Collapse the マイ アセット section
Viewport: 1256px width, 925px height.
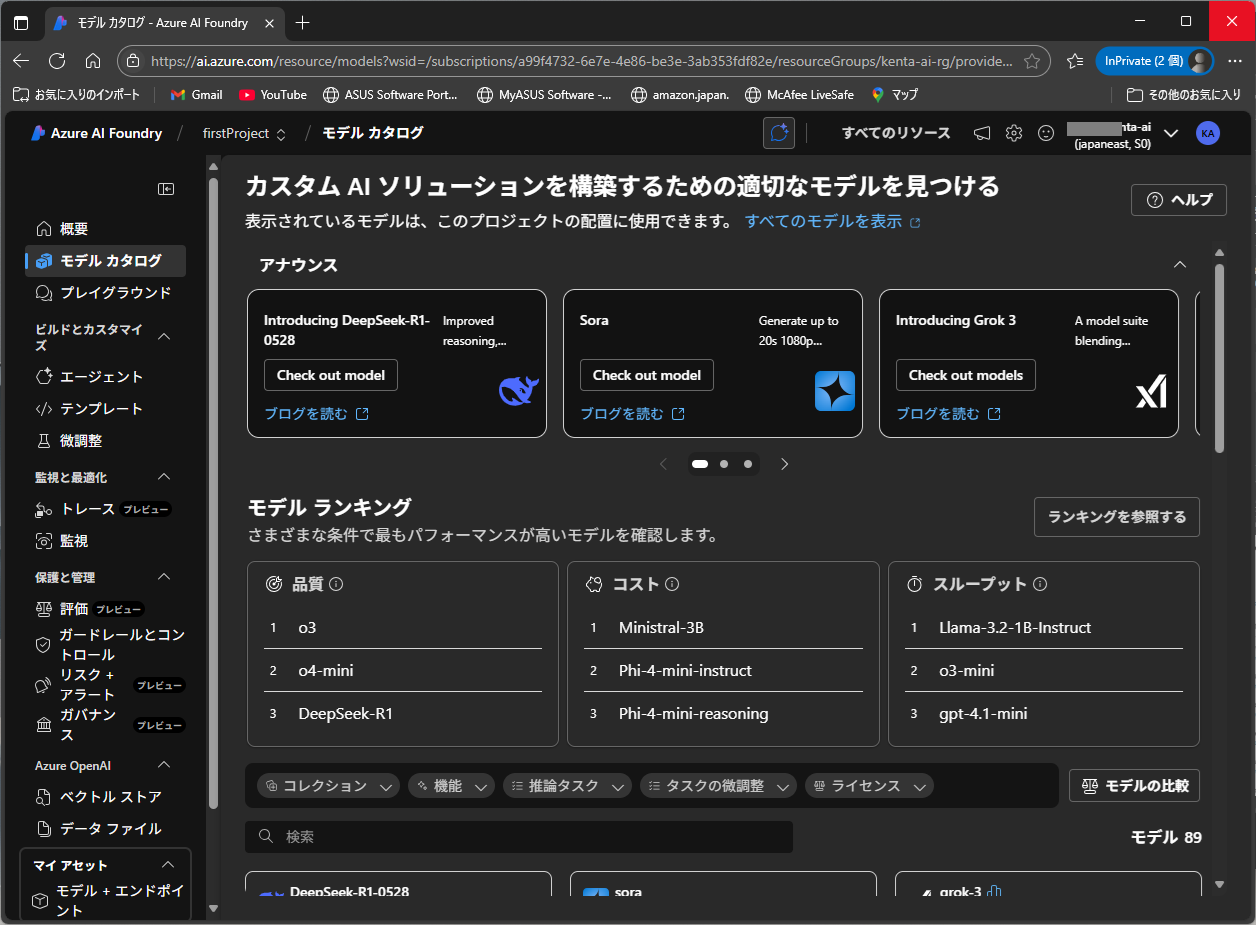click(x=168, y=865)
